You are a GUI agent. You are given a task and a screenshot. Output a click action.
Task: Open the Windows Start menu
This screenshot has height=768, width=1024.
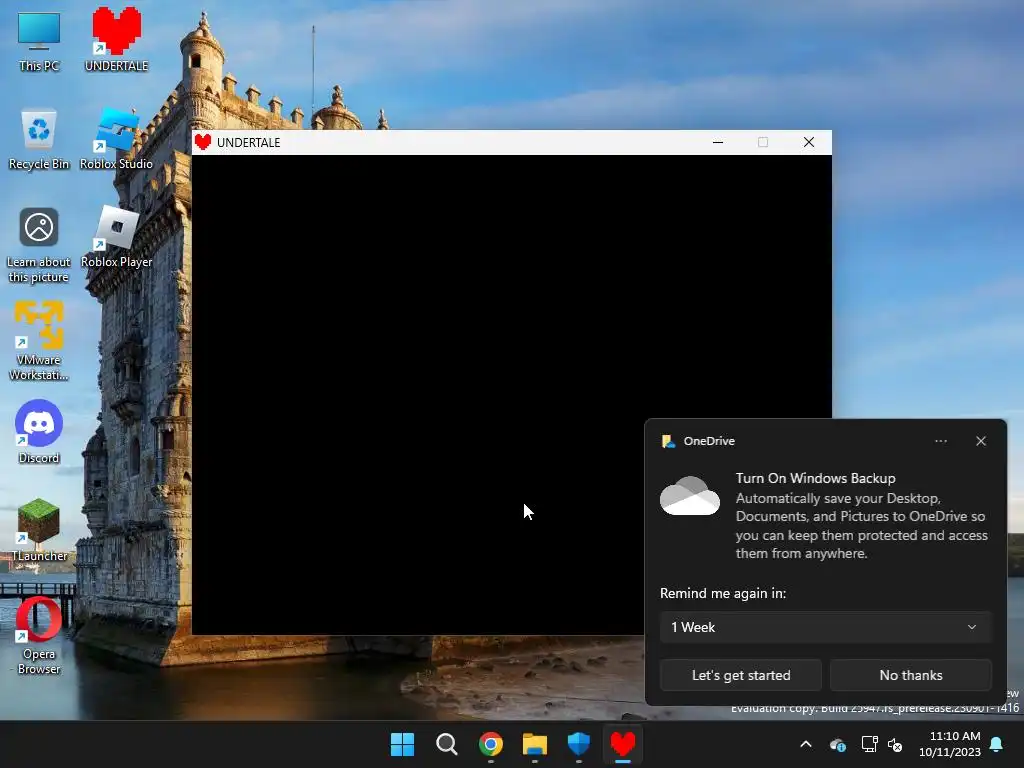[x=402, y=744]
